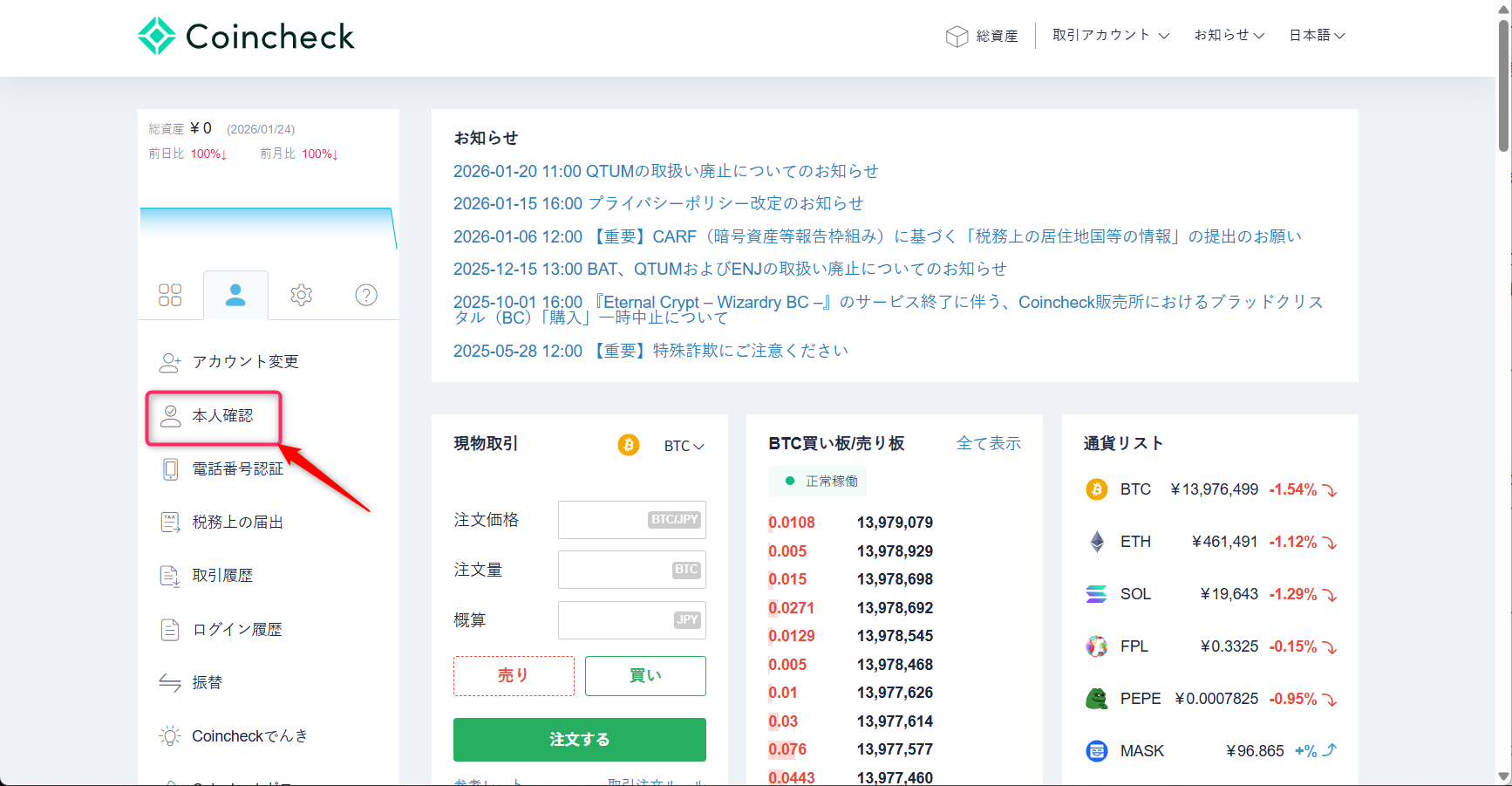Click the Coincheck diamond logo icon
This screenshot has width=1512, height=786.
[155, 35]
